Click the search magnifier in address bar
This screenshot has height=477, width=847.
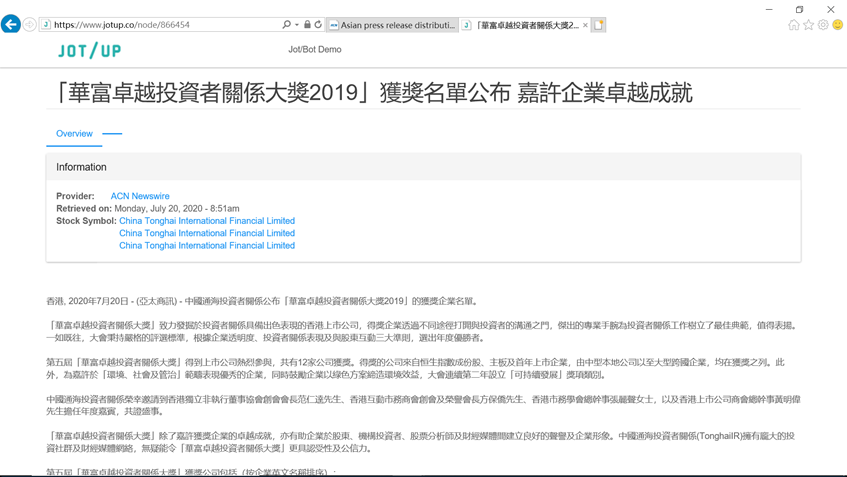pyautogui.click(x=286, y=24)
